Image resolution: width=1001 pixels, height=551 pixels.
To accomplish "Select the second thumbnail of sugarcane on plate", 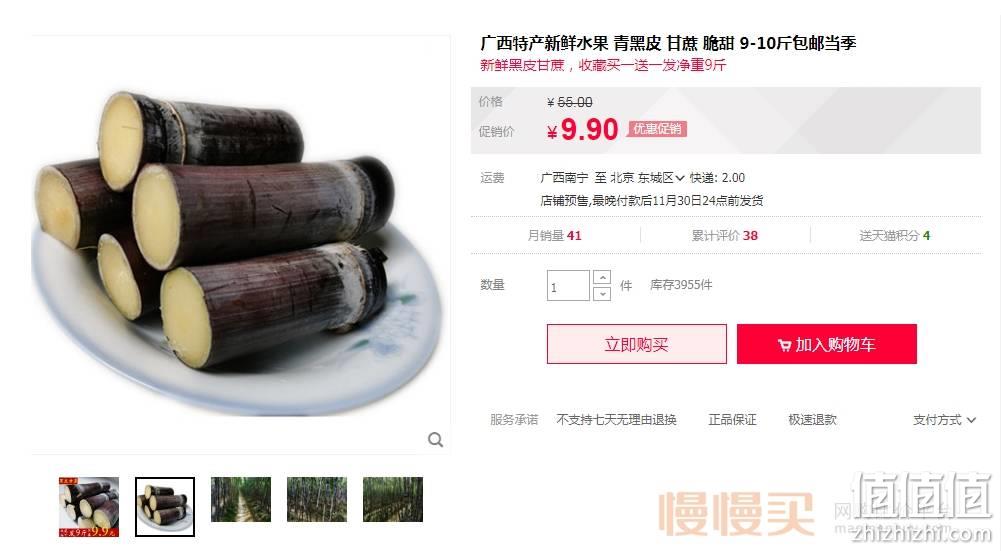I will 165,506.
